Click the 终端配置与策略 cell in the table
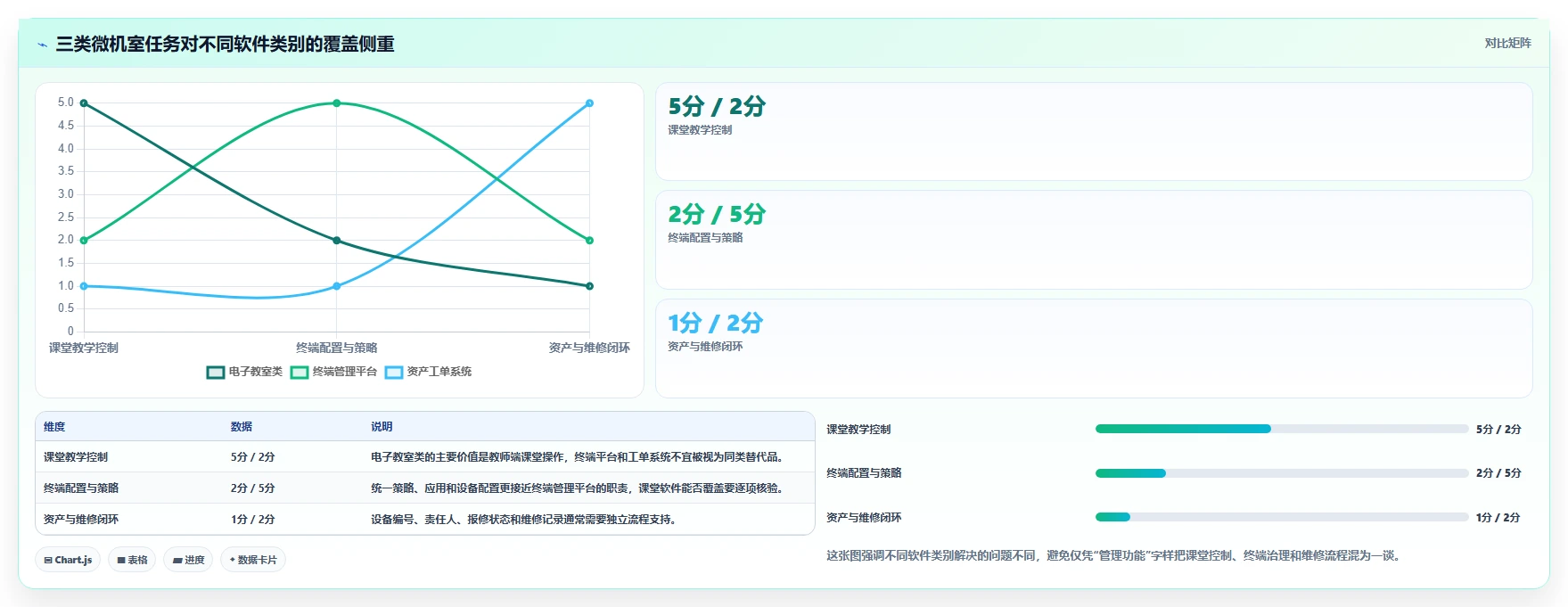The height and width of the screenshot is (607, 1568). click(x=81, y=488)
